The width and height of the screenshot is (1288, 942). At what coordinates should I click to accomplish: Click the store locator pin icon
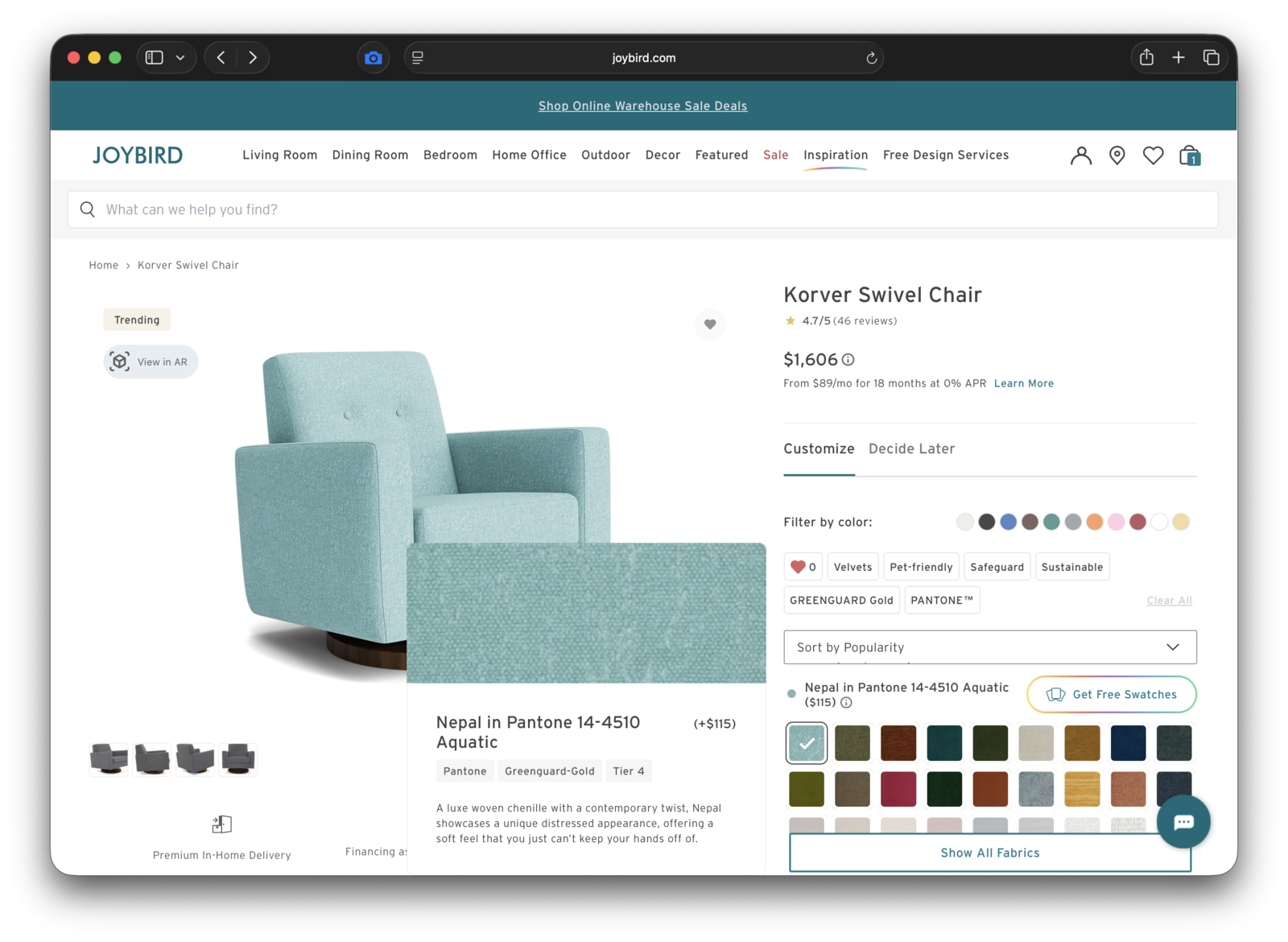click(1117, 155)
